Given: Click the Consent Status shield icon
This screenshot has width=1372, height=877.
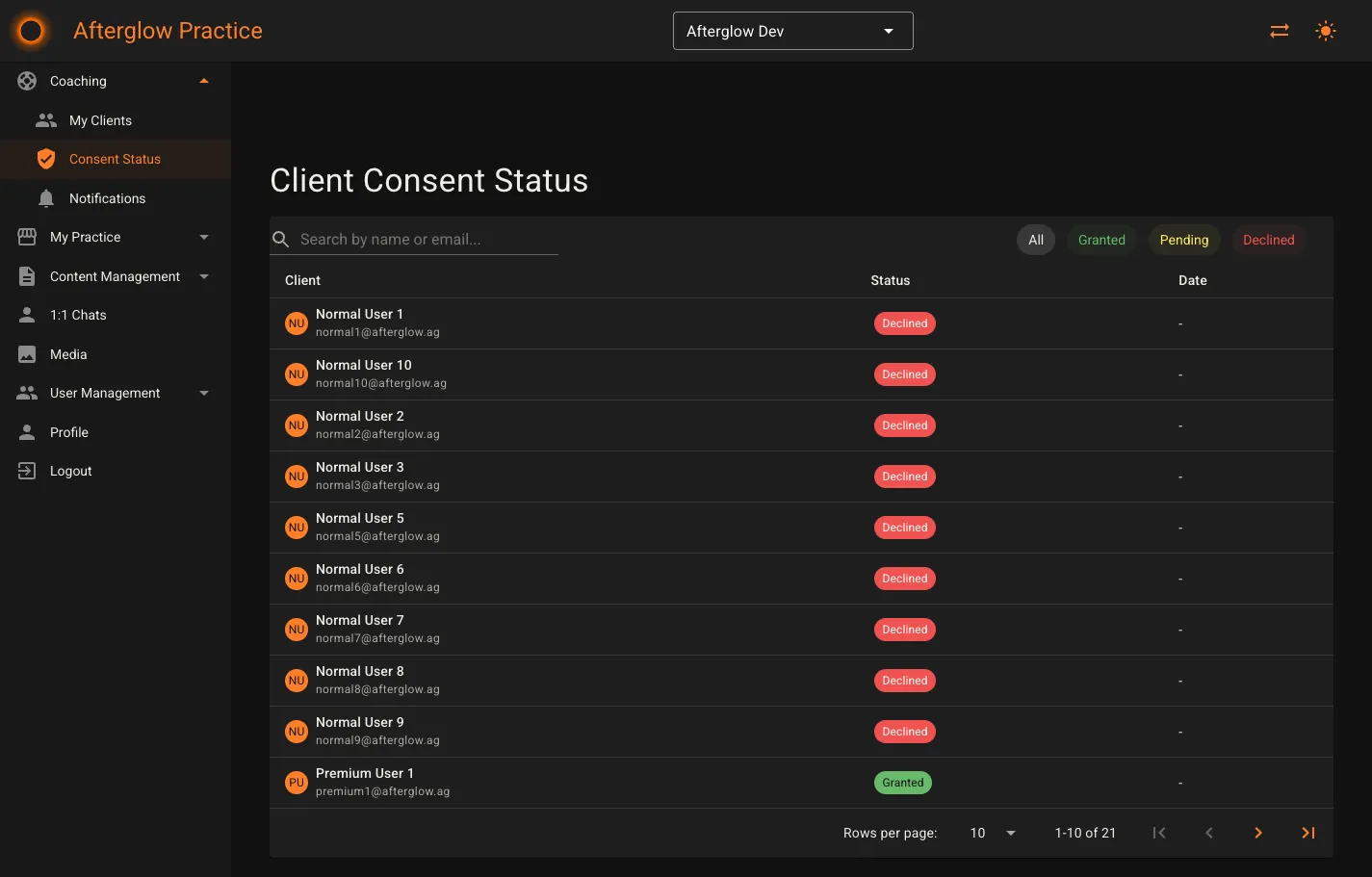Looking at the screenshot, I should pos(45,158).
